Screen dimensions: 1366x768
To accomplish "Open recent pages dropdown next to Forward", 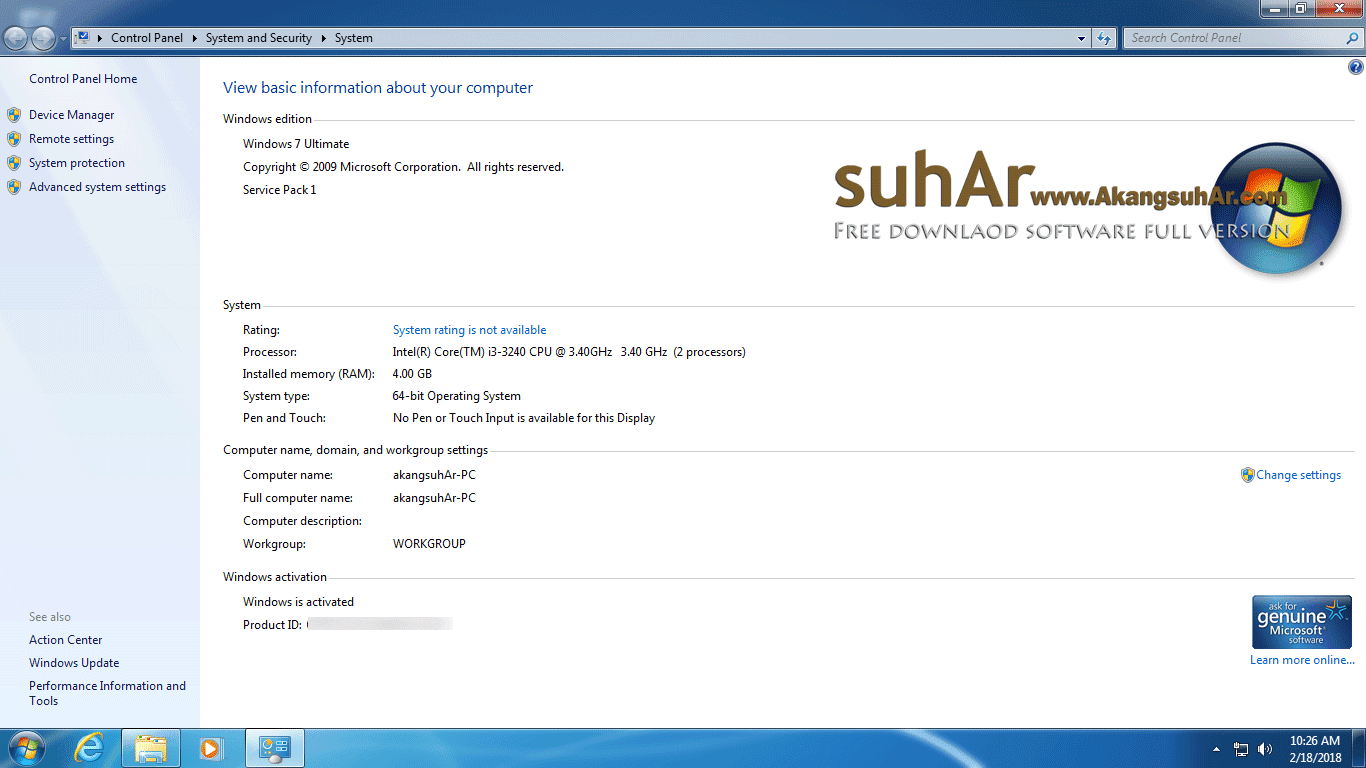I will 63,38.
